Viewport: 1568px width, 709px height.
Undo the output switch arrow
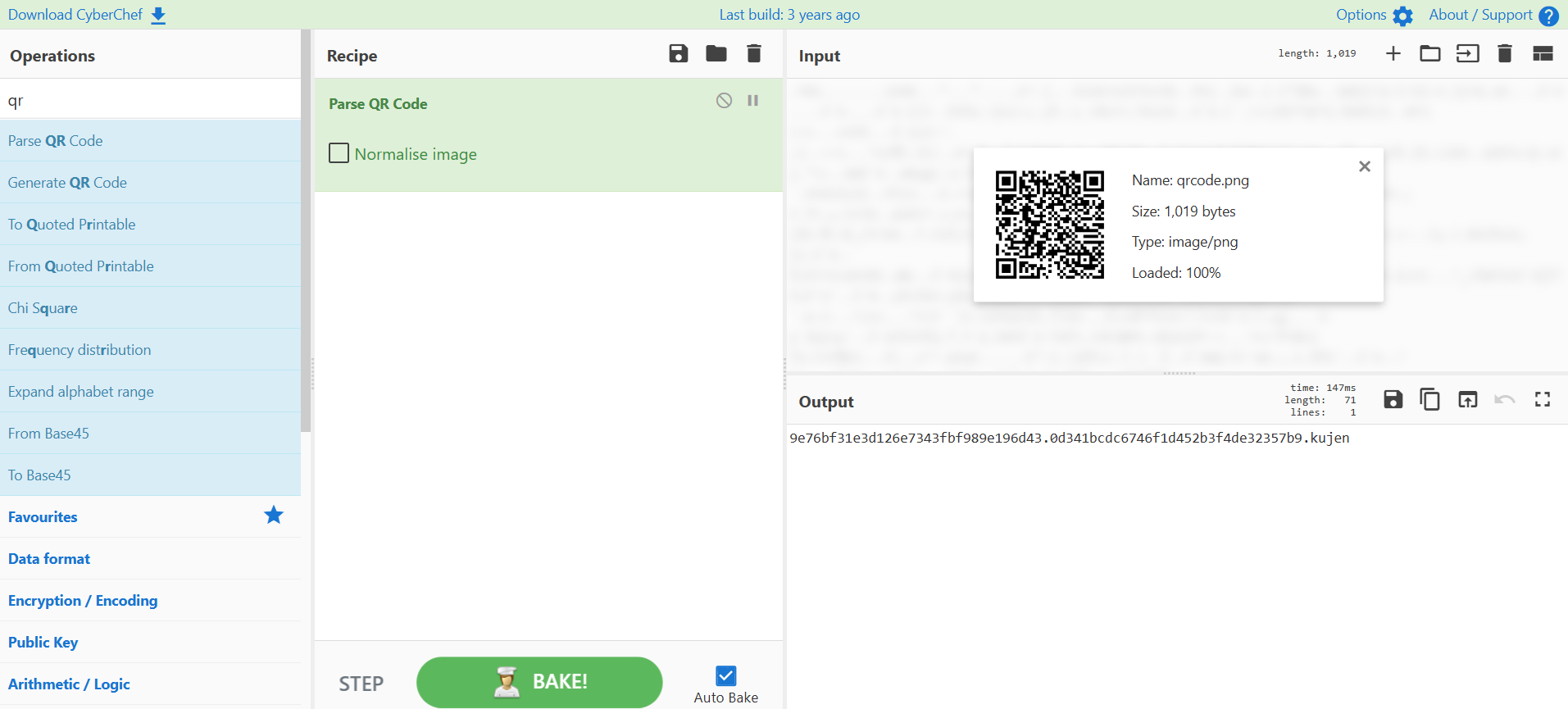pyautogui.click(x=1505, y=400)
